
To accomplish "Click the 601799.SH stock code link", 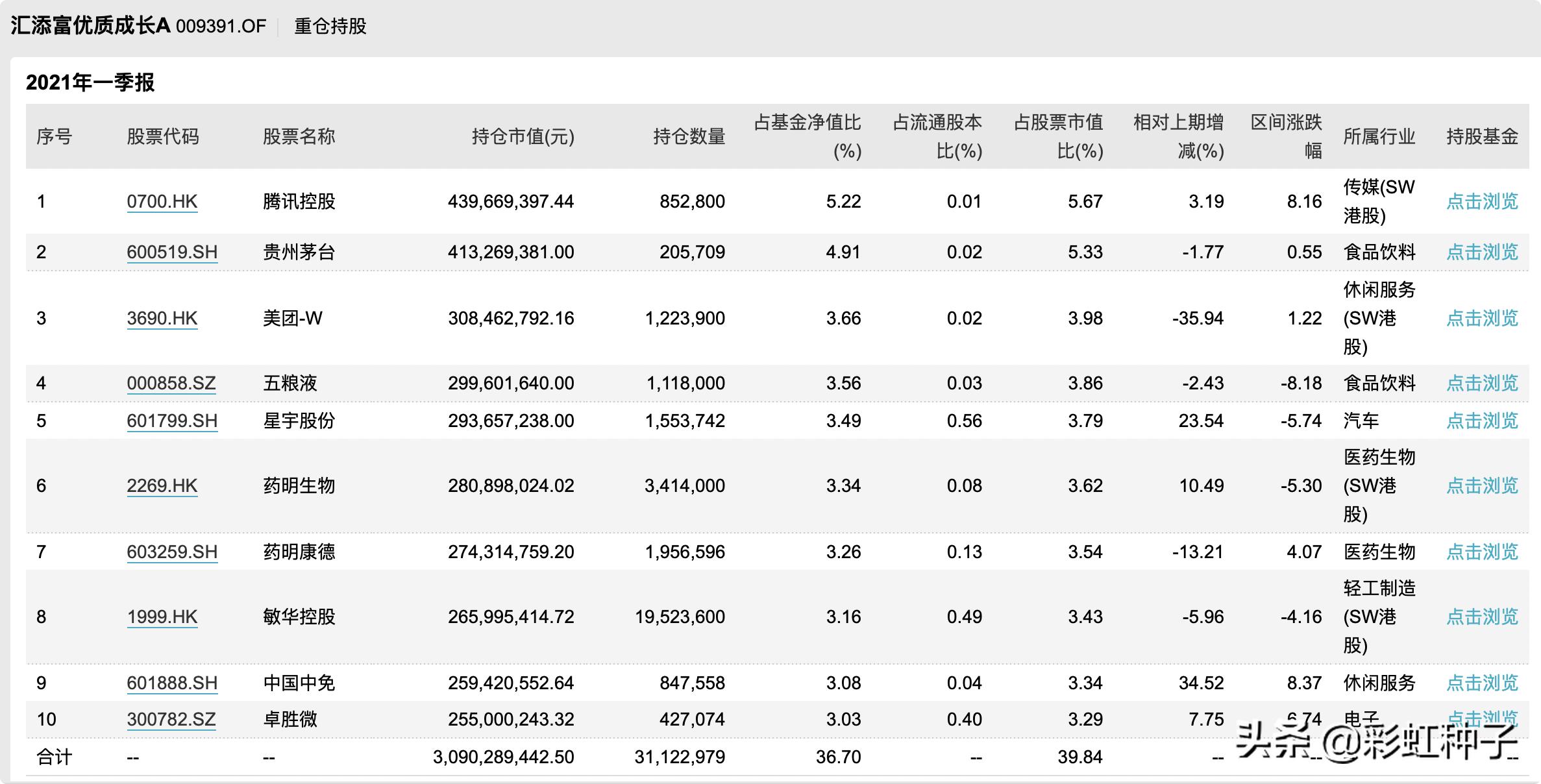I will tap(172, 421).
